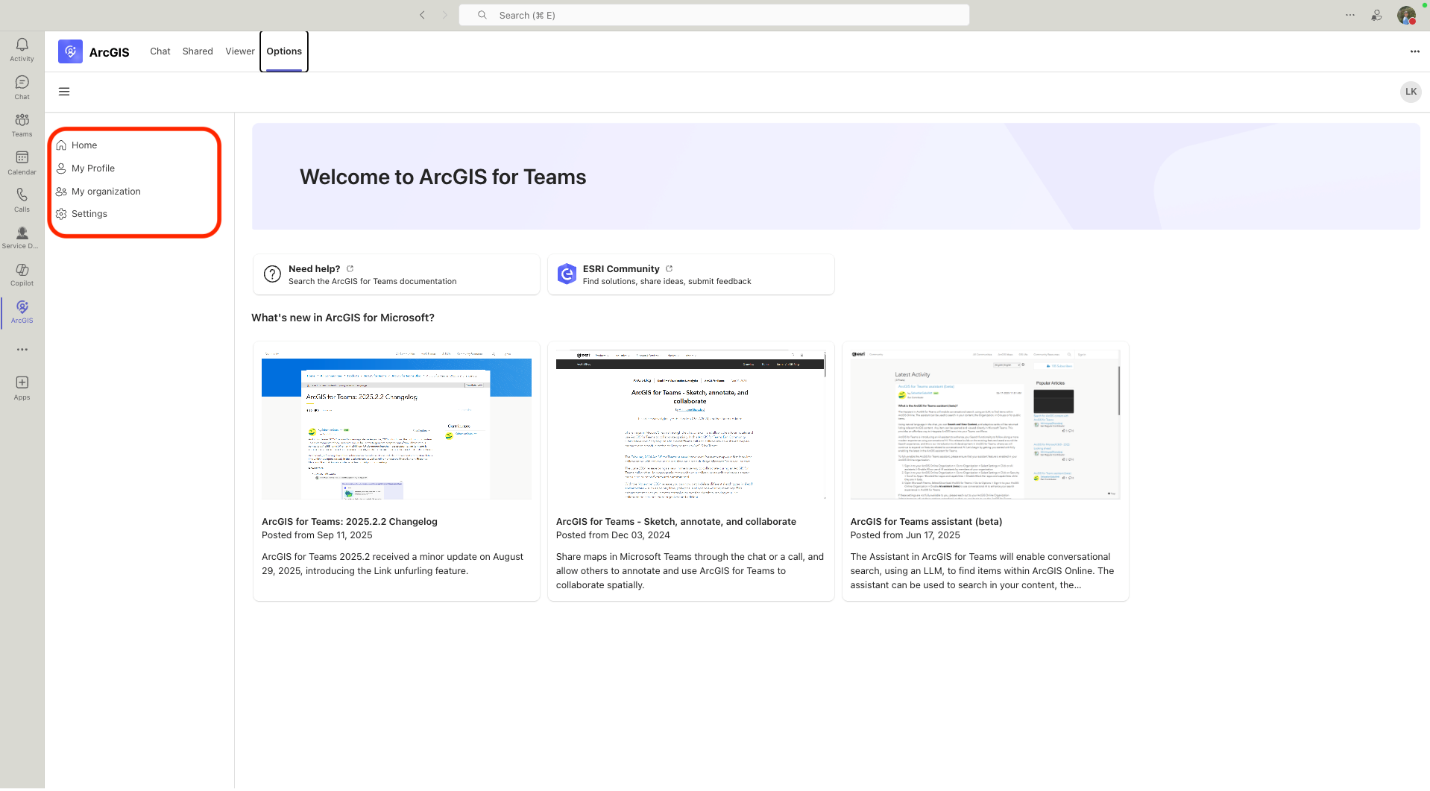Open the Teams icon in the sidebar
Viewport: 1430px width, 791px height.
[x=21, y=122]
